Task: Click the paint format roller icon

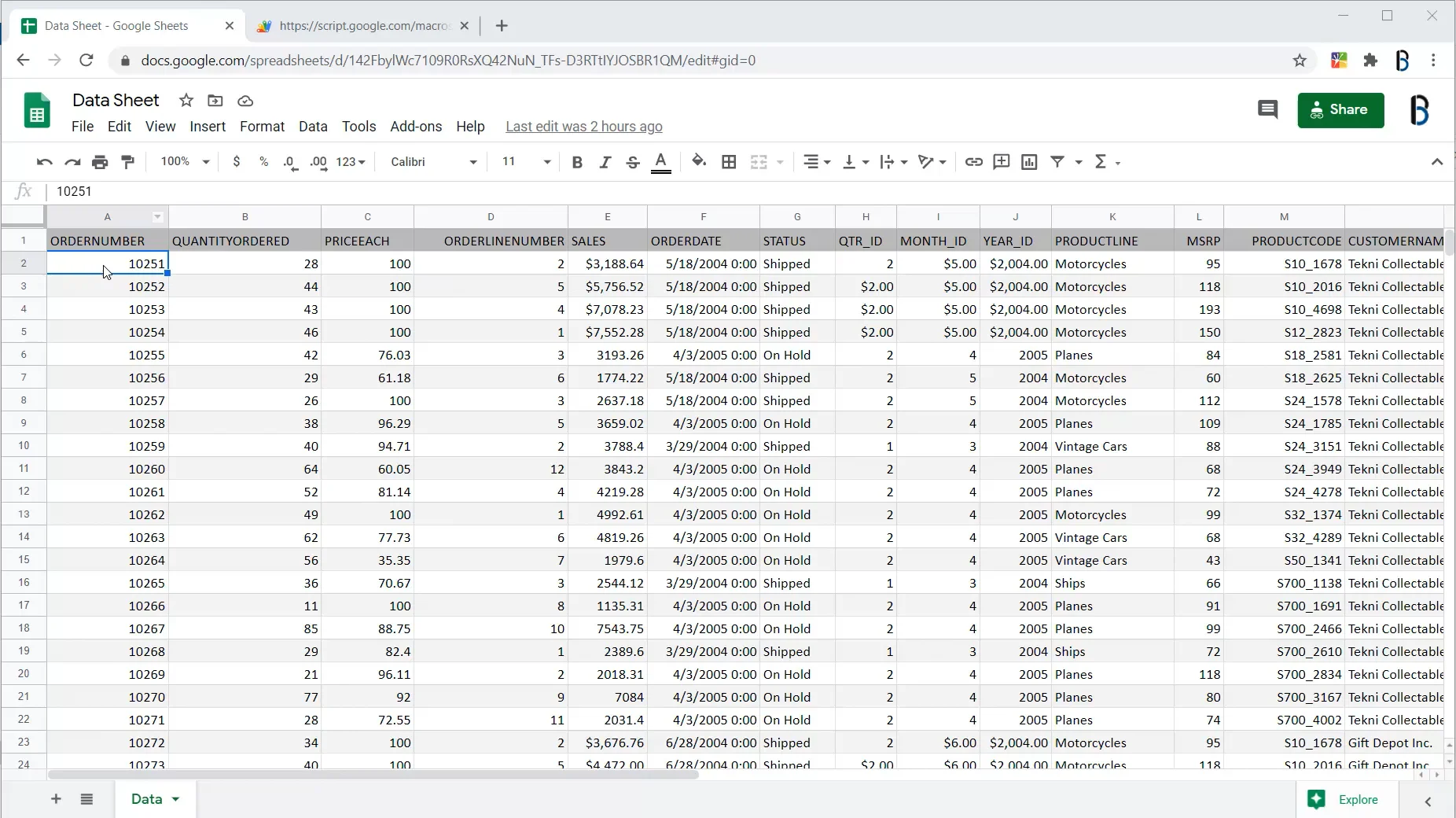Action: [x=127, y=162]
